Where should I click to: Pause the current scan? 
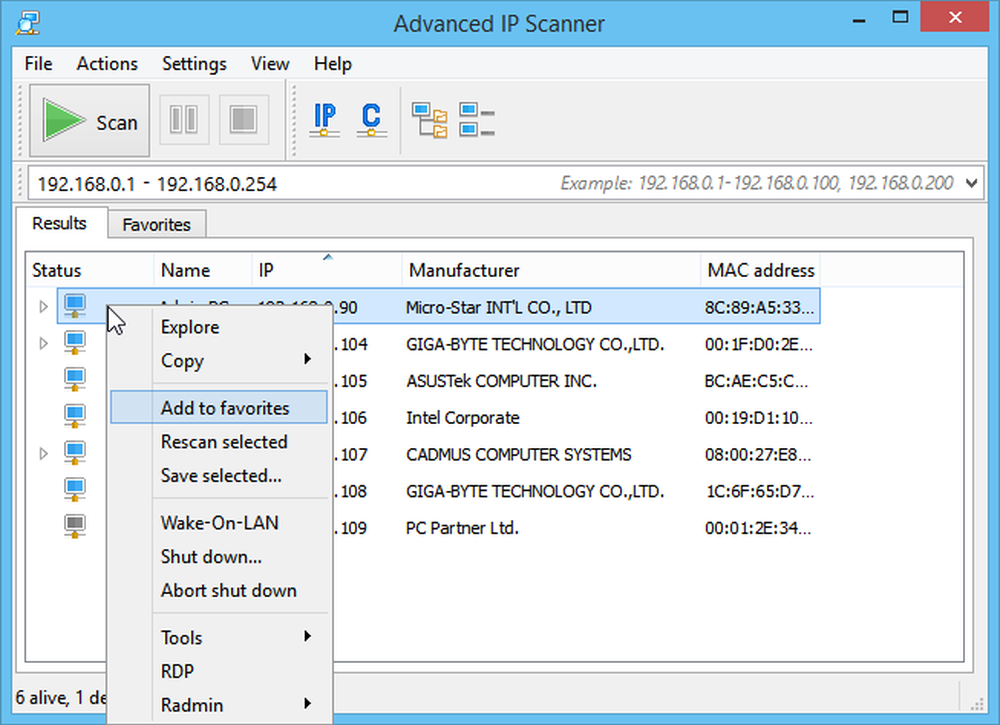pyautogui.click(x=184, y=119)
